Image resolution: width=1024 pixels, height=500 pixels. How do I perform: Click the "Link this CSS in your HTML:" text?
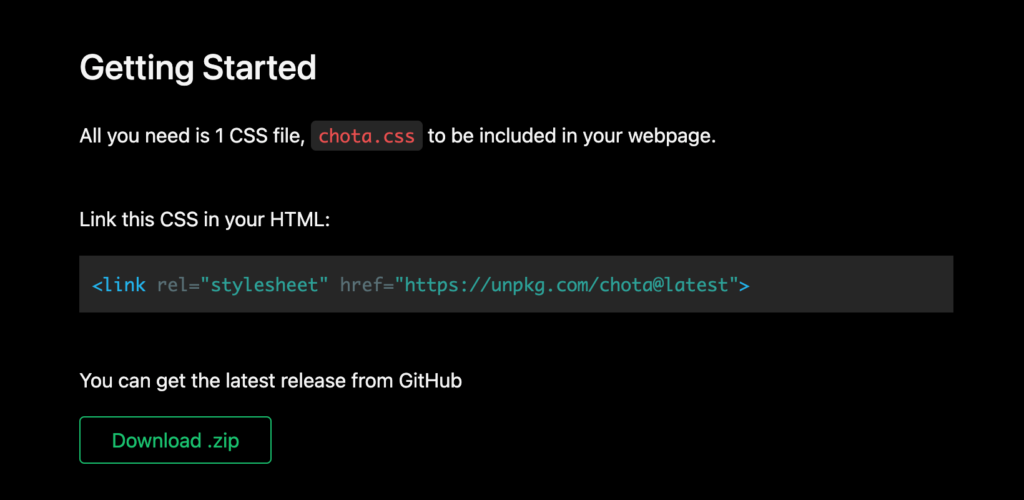point(205,220)
